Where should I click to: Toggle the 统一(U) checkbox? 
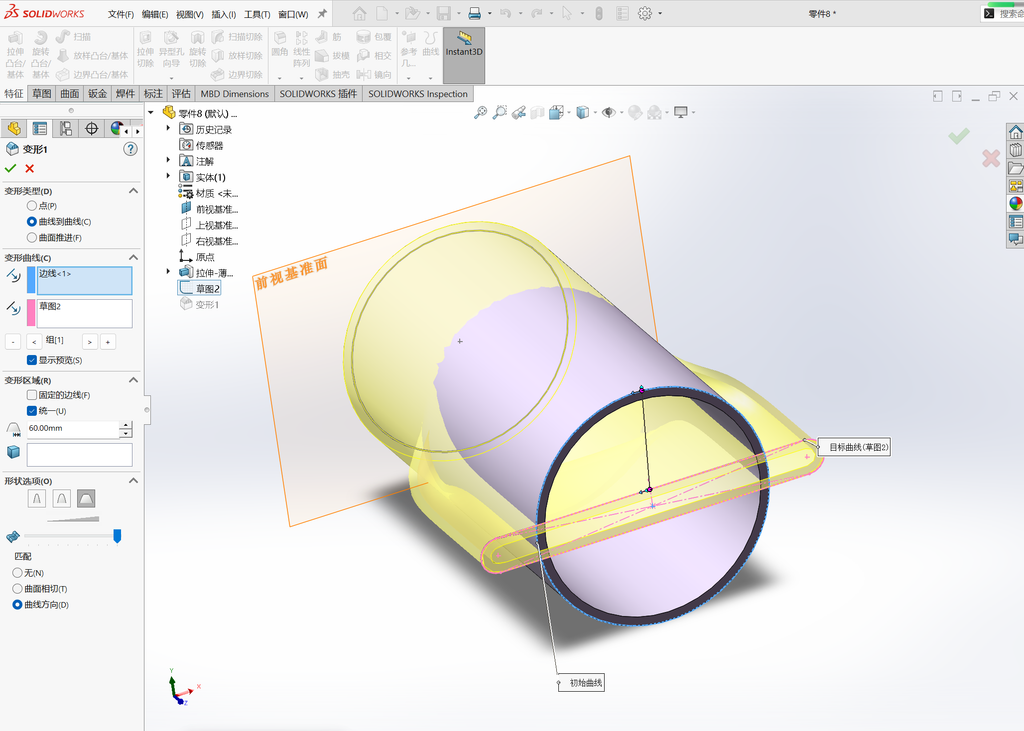tap(31, 411)
